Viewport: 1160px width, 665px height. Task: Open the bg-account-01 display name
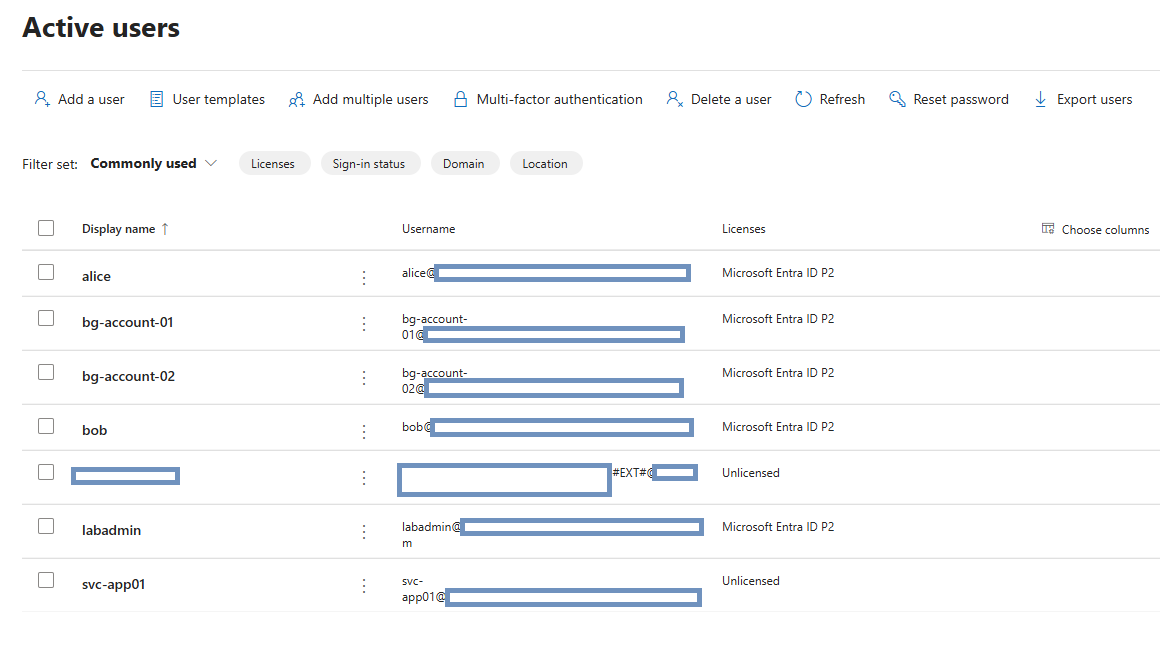tap(127, 323)
